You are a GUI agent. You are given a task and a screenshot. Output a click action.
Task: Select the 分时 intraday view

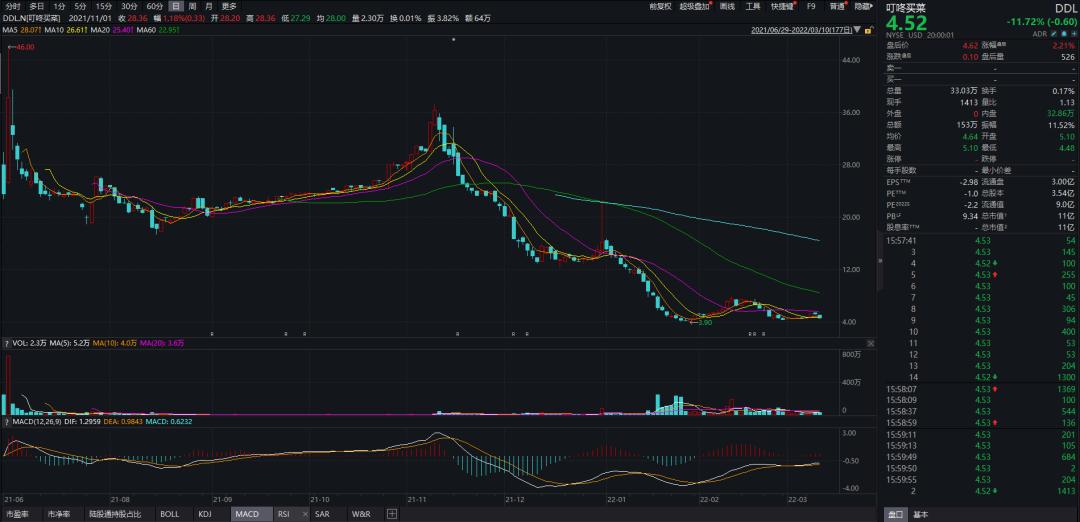coord(13,6)
